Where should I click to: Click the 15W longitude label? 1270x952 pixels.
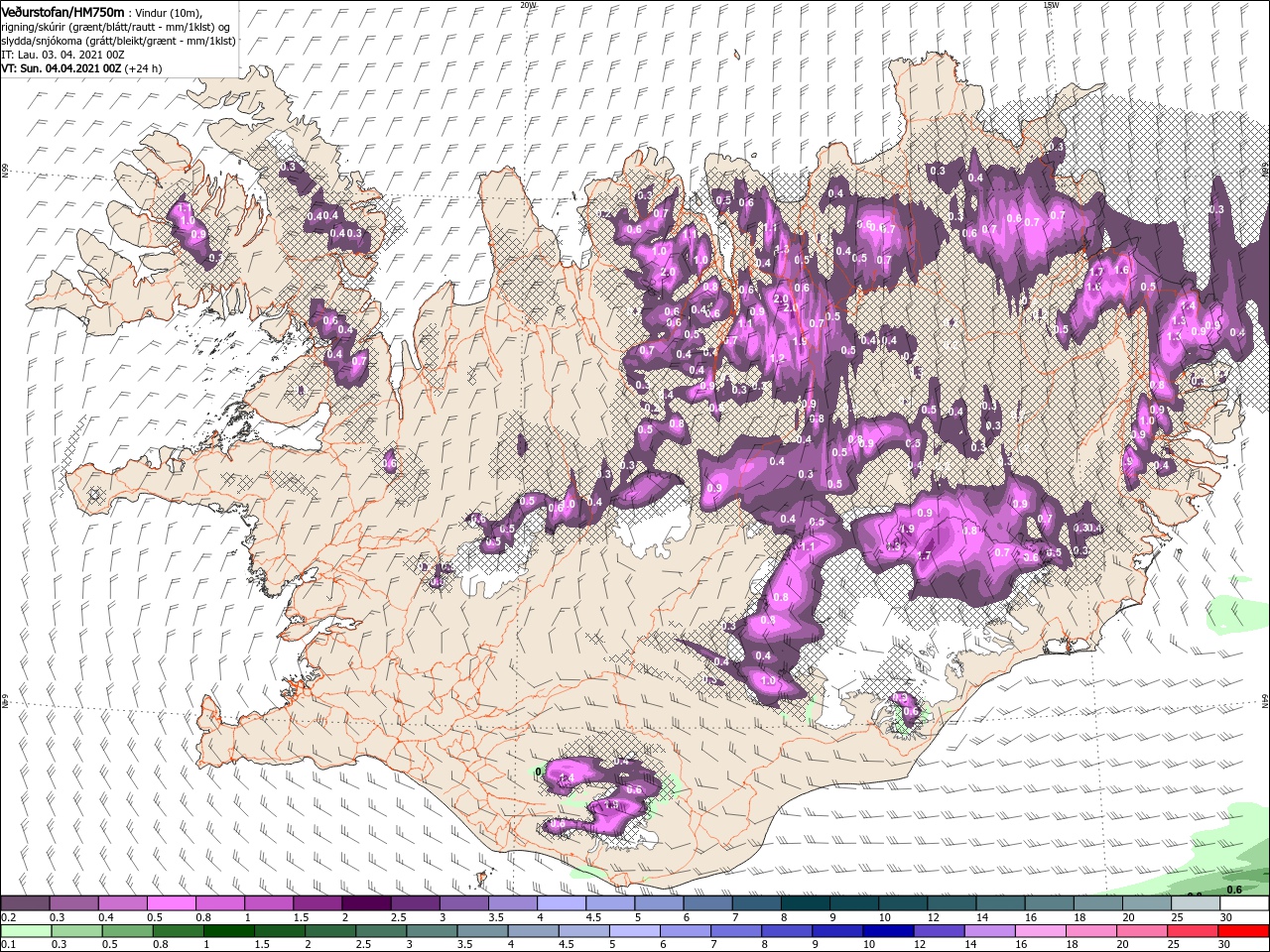(x=1052, y=5)
